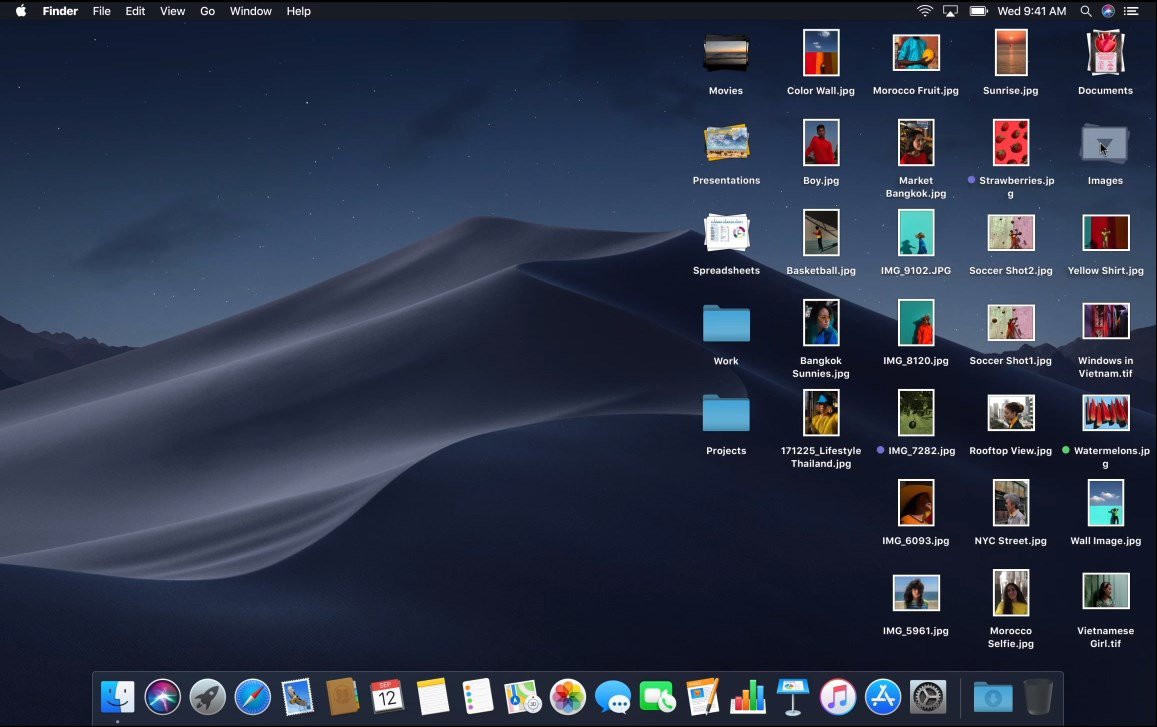
Task: Select Morocco Fruit.jpg thumbnail
Action: (x=916, y=53)
